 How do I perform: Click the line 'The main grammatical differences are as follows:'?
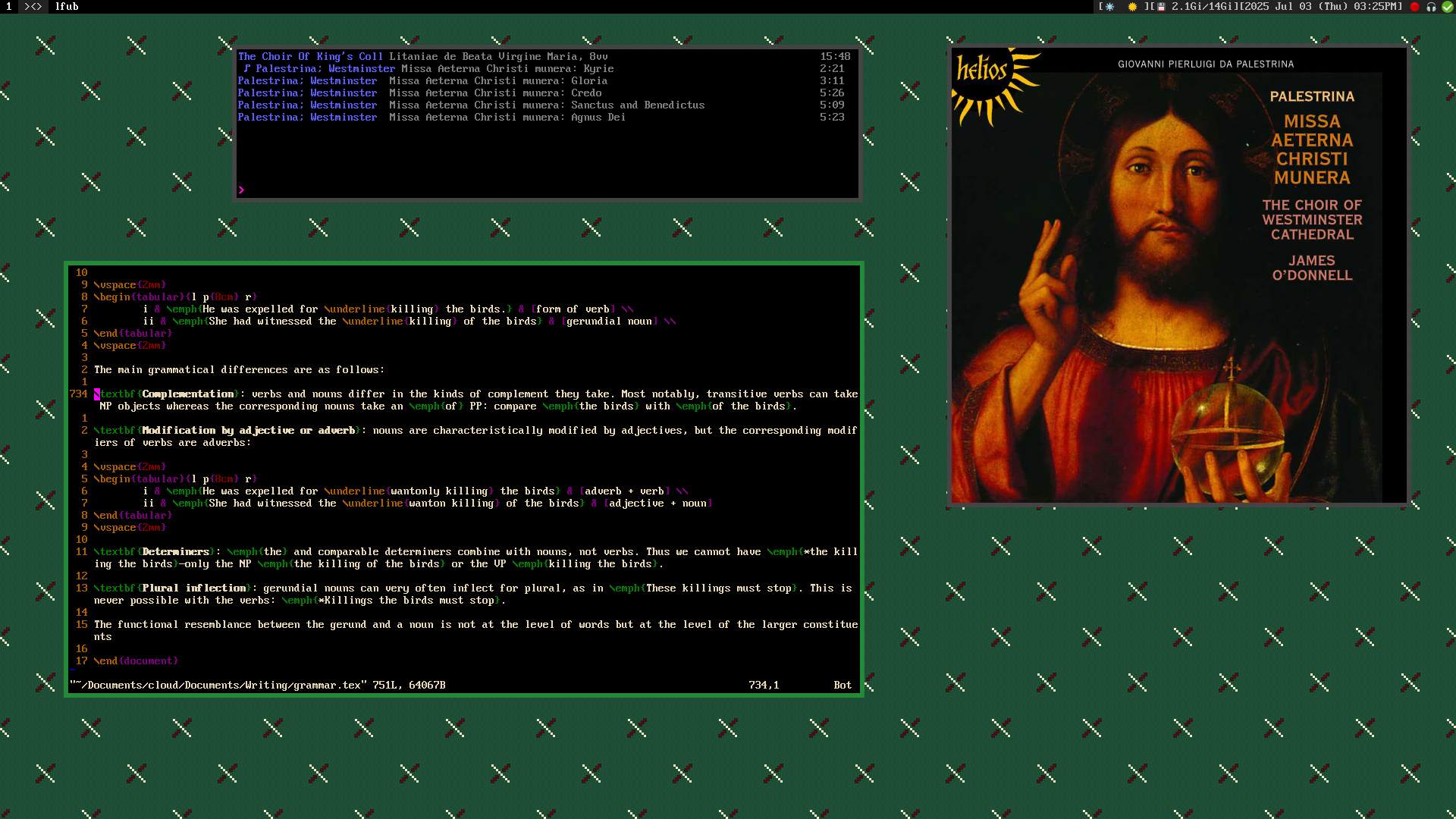[240, 369]
